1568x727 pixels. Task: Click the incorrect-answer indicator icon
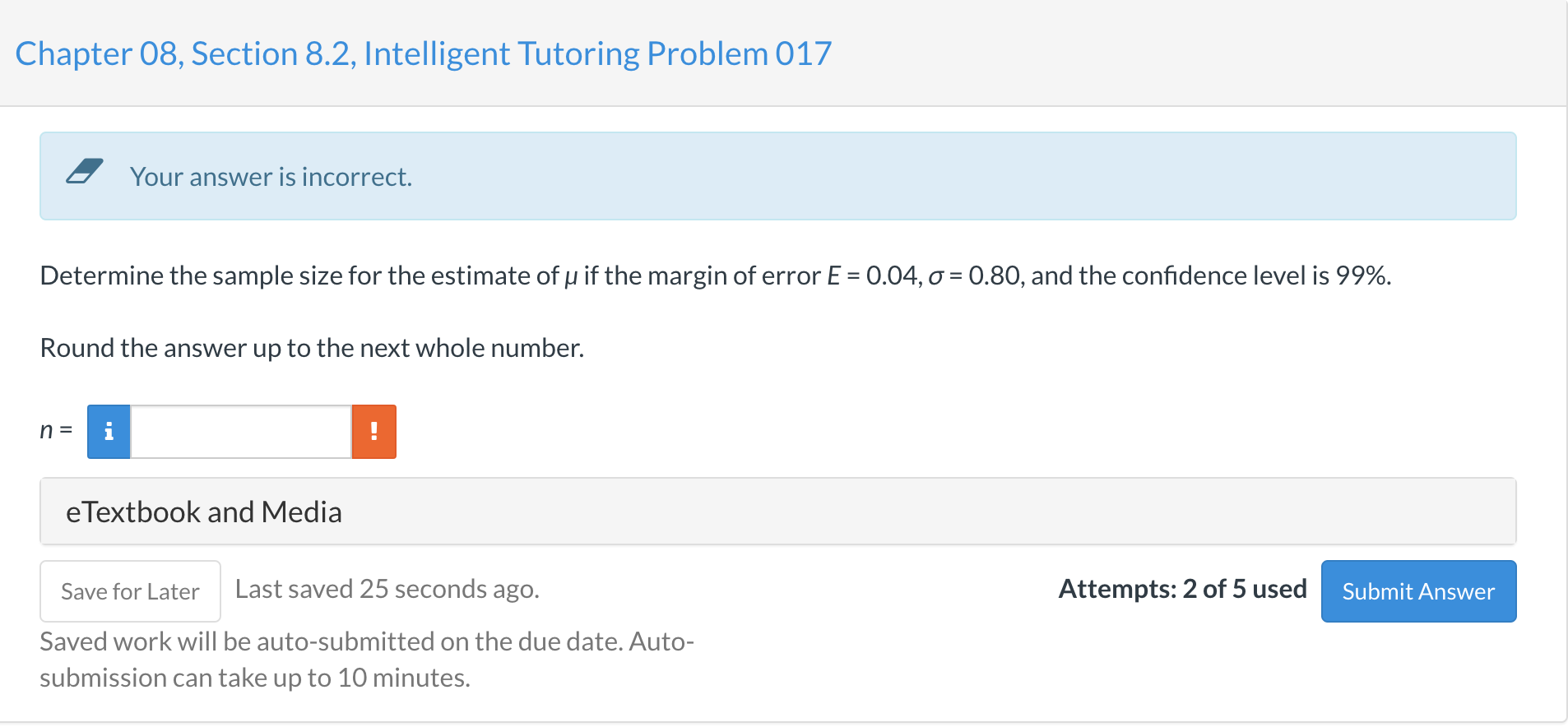point(374,431)
